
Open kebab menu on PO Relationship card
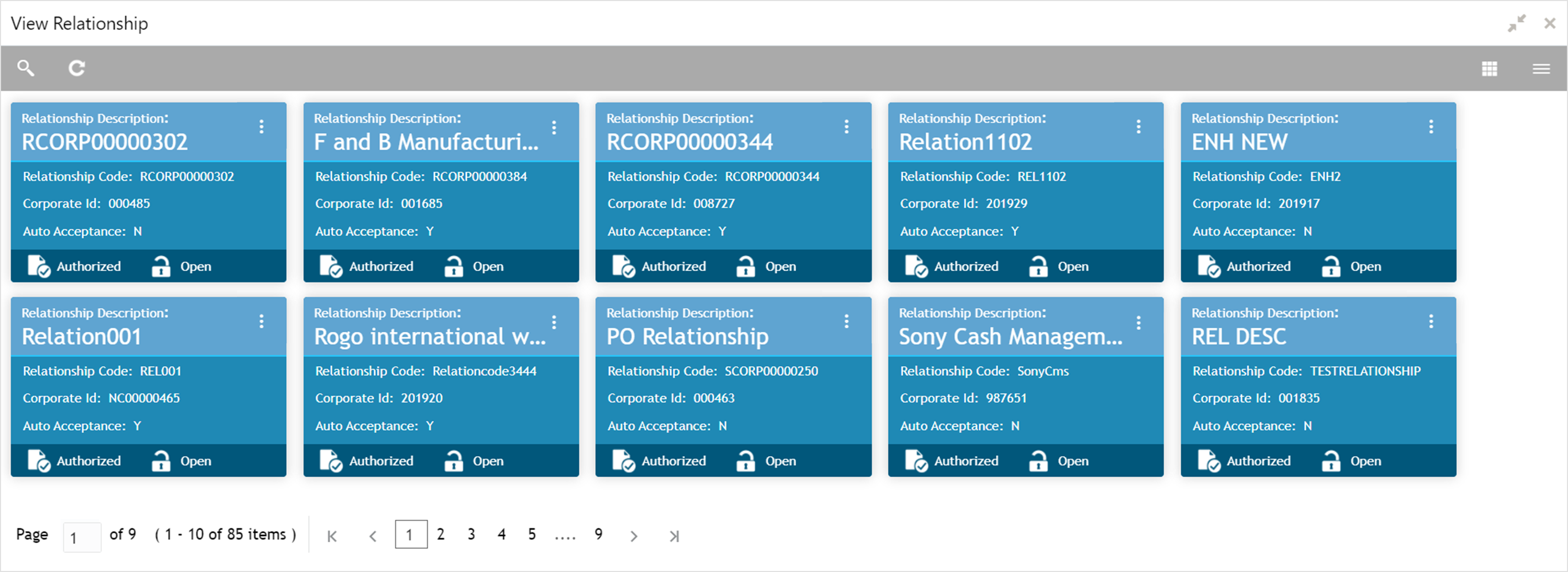click(x=846, y=321)
